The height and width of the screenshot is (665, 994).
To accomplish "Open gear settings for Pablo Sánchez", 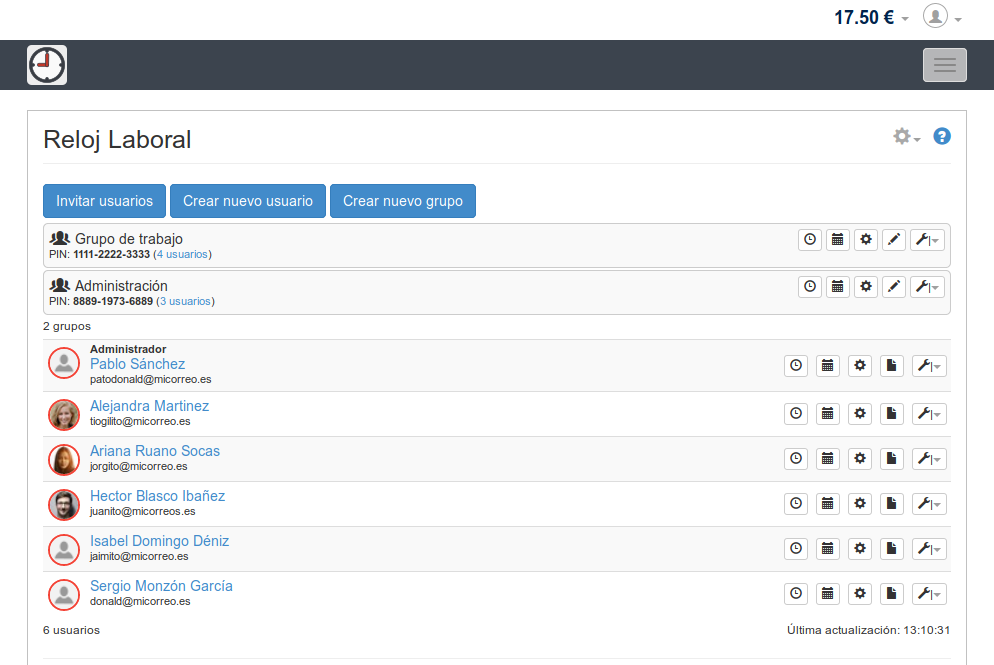I will tap(860, 366).
